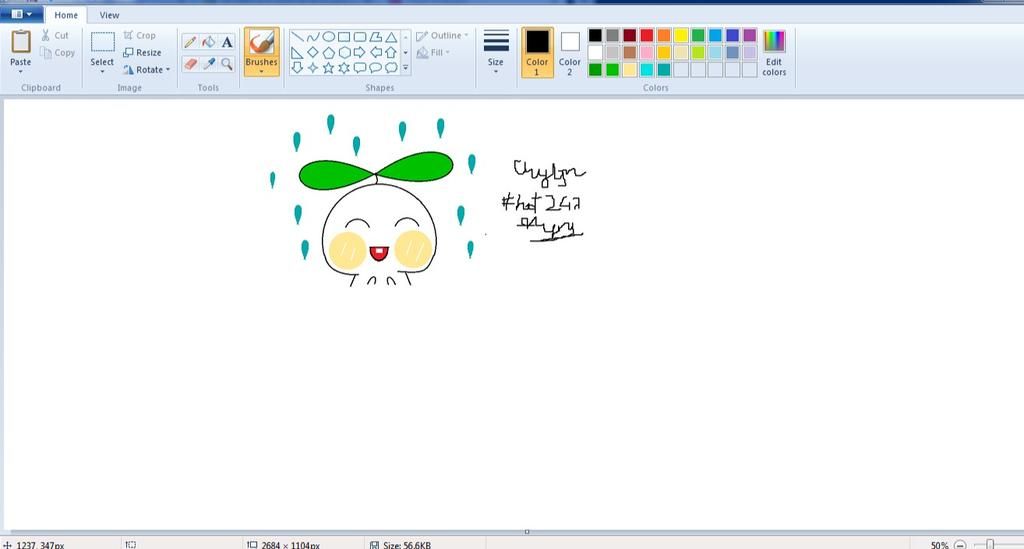1024x549 pixels.
Task: Choose the Oval shape
Action: tap(328, 37)
